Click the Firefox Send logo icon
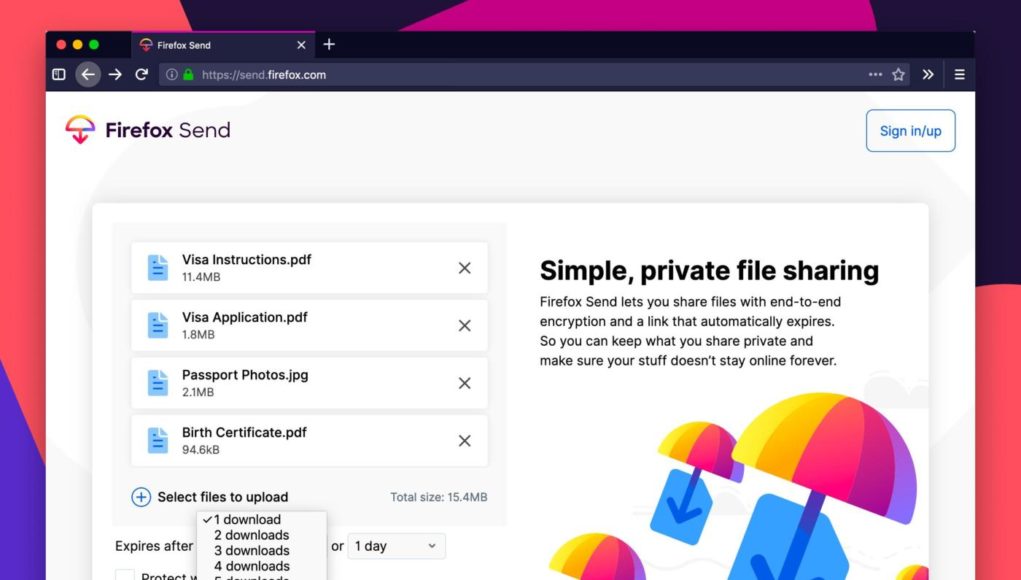1021x580 pixels. click(80, 130)
